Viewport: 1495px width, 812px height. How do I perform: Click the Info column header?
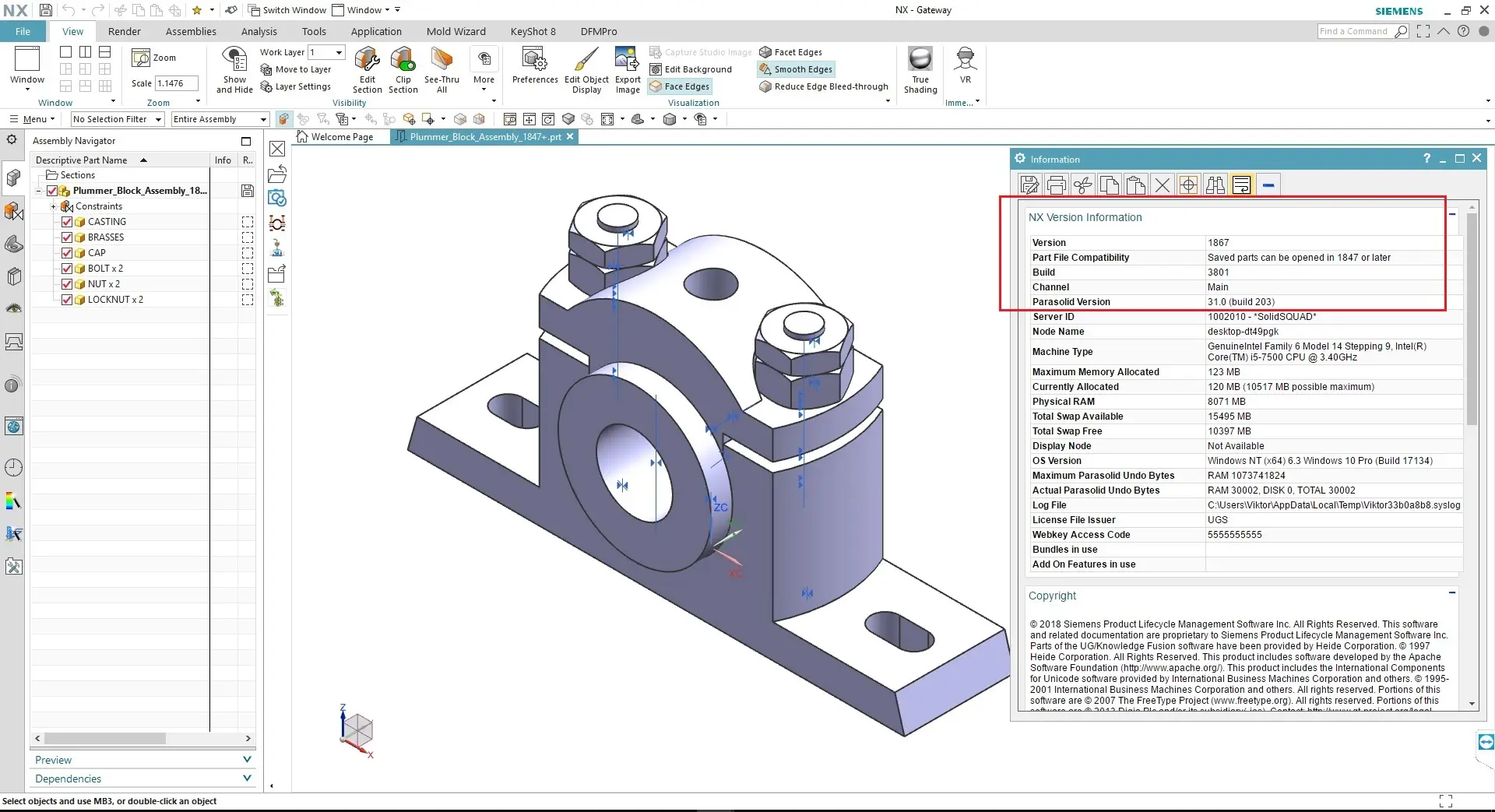(x=223, y=160)
